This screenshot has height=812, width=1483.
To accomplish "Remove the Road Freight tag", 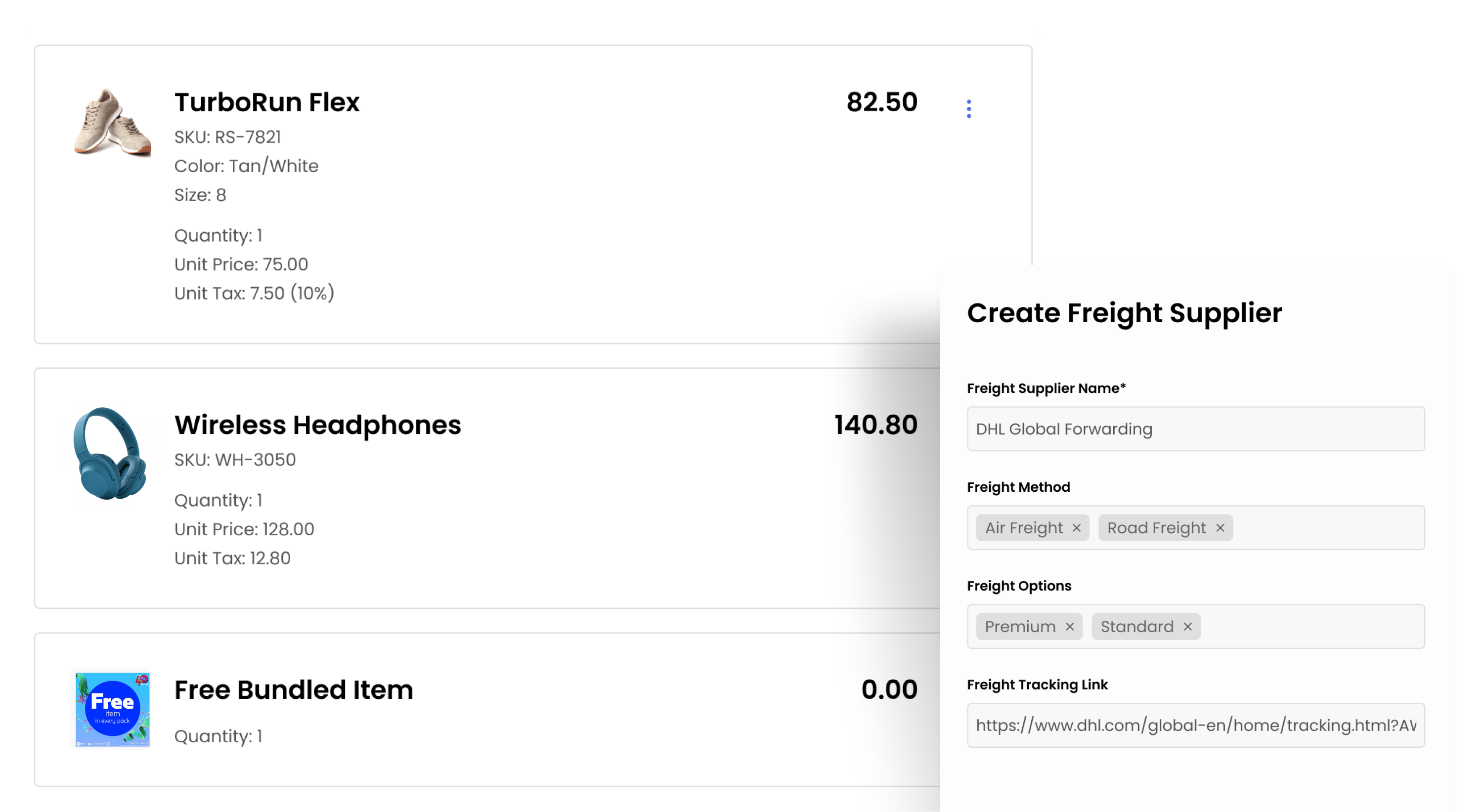I will pos(1220,528).
